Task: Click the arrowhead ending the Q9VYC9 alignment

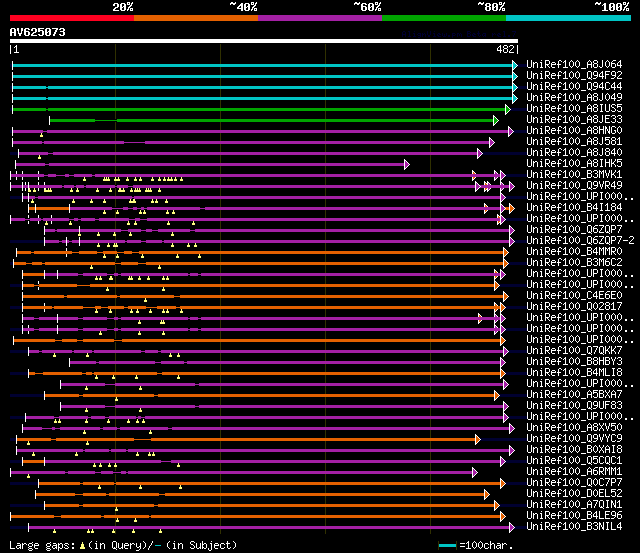Action: click(x=478, y=440)
